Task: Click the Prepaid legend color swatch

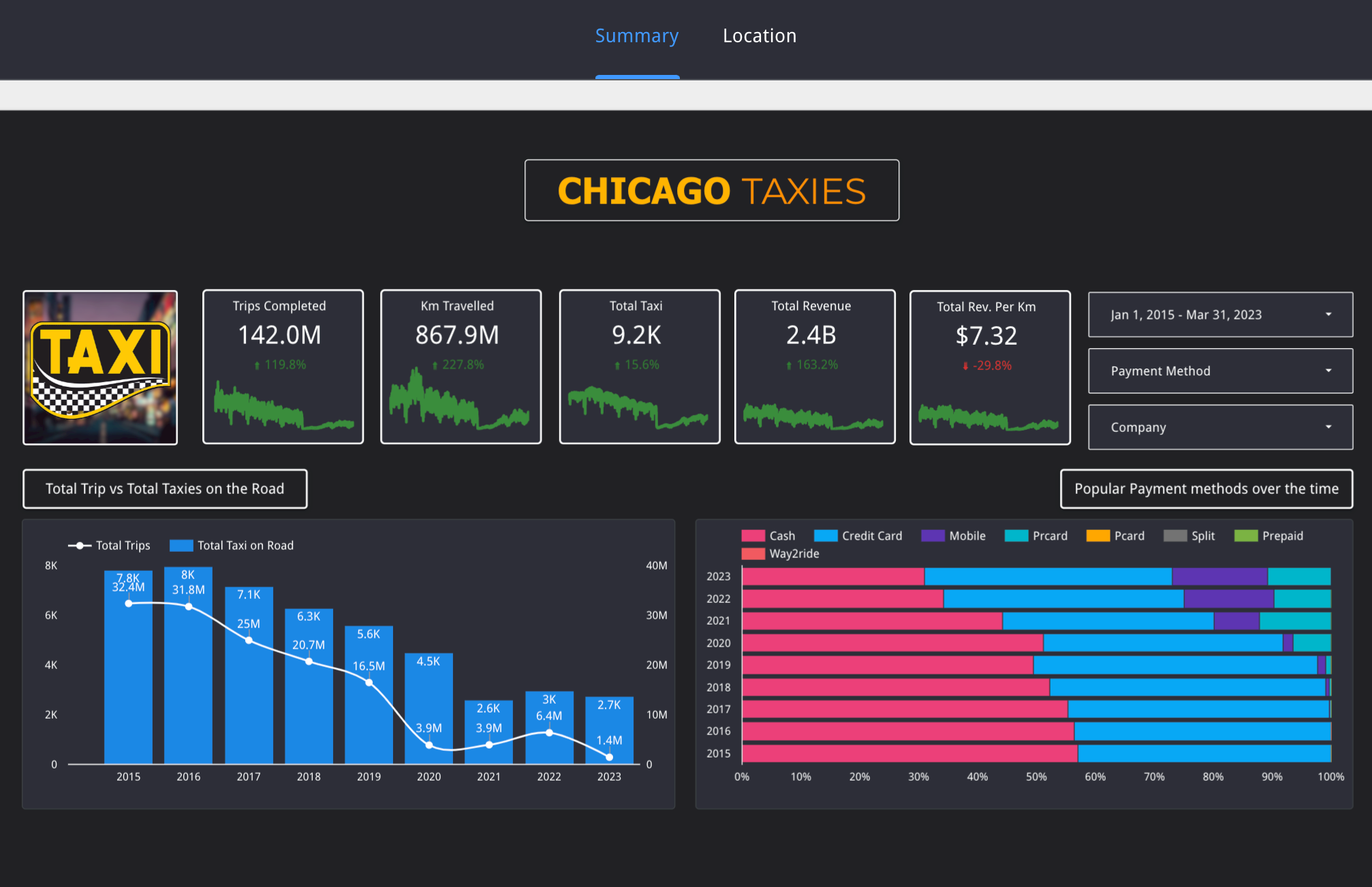Action: coord(1246,536)
